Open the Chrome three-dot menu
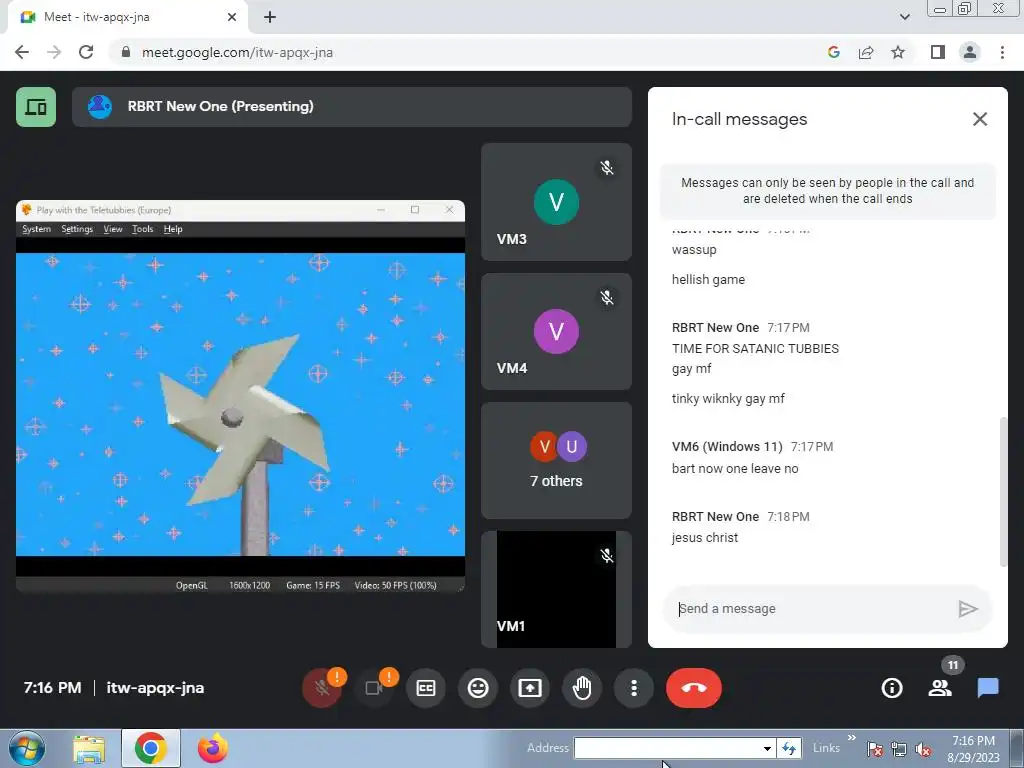1024x768 pixels. pos(1002,52)
